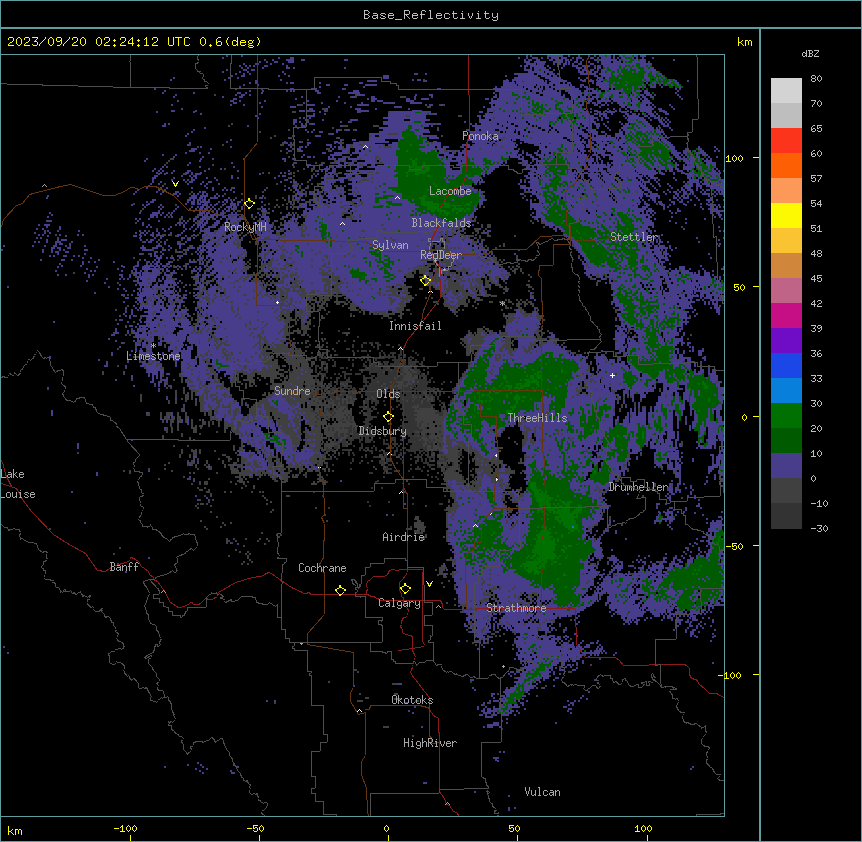Click the Lacombe label on the map
Viewport: 862px width, 842px height.
[x=450, y=191]
